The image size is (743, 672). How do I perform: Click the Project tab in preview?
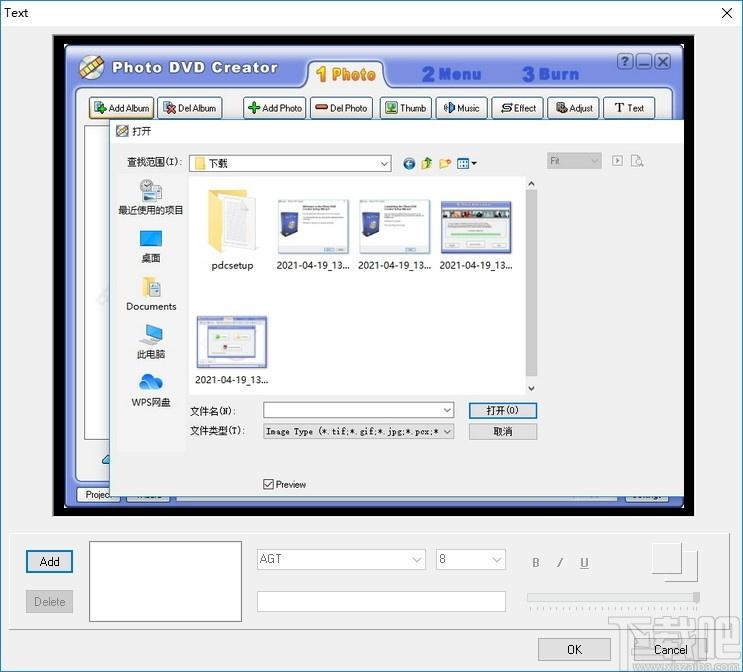click(x=97, y=494)
